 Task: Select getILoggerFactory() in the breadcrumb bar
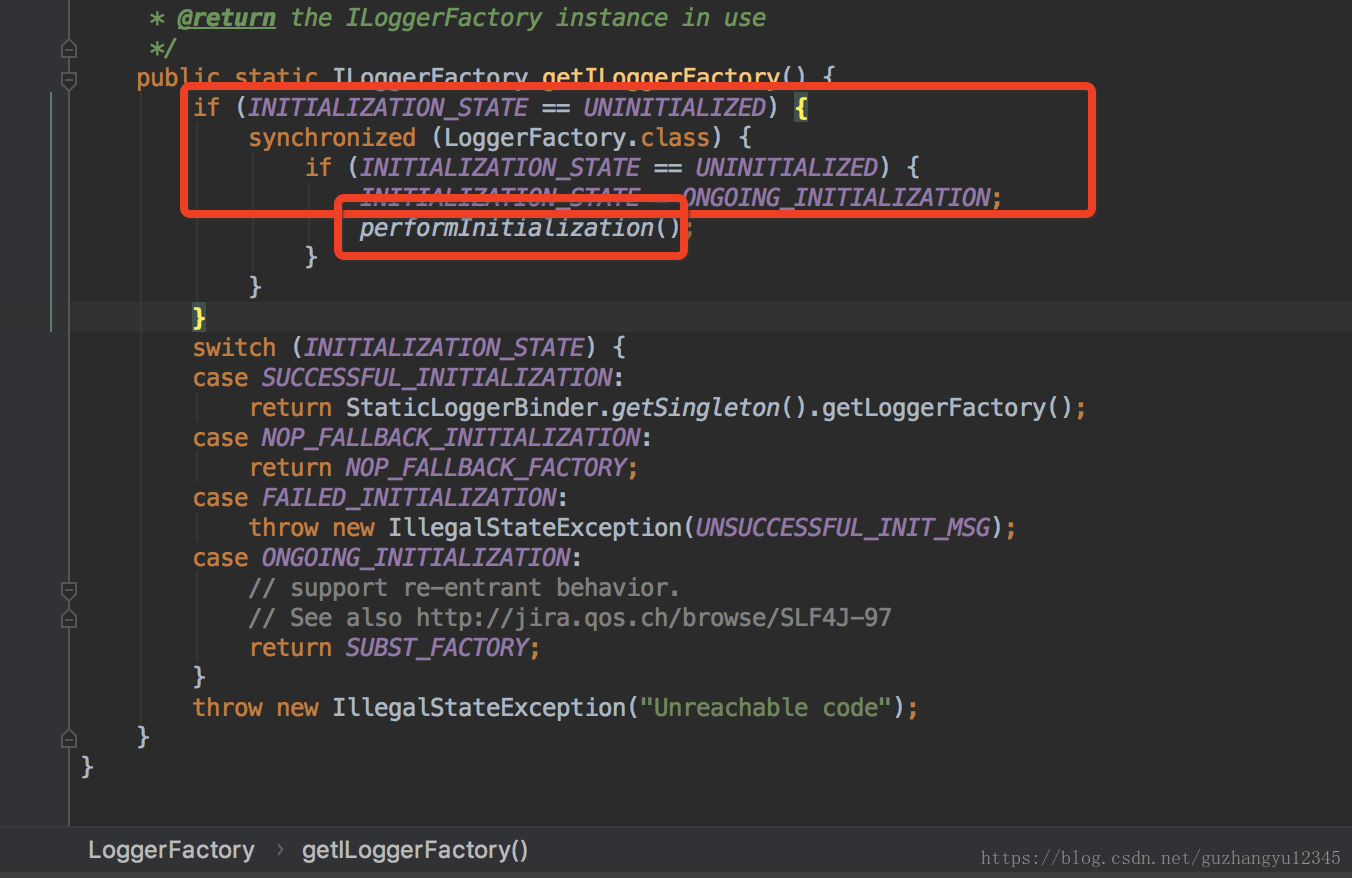click(x=415, y=850)
